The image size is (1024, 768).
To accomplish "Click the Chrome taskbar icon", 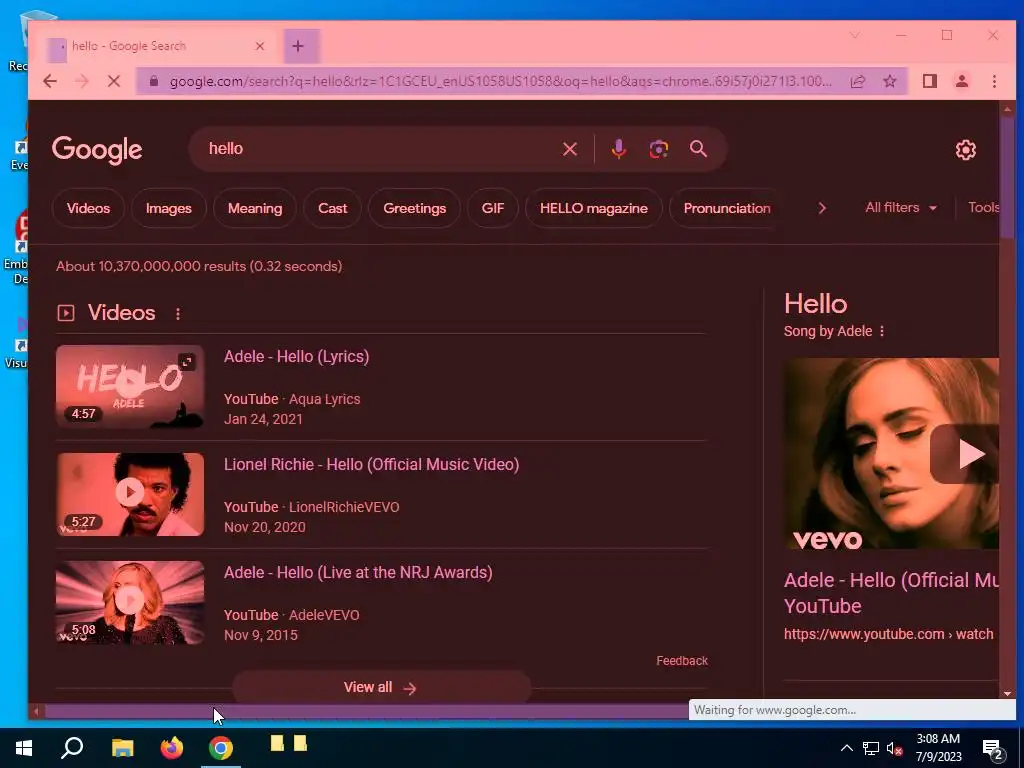I will tap(221, 748).
